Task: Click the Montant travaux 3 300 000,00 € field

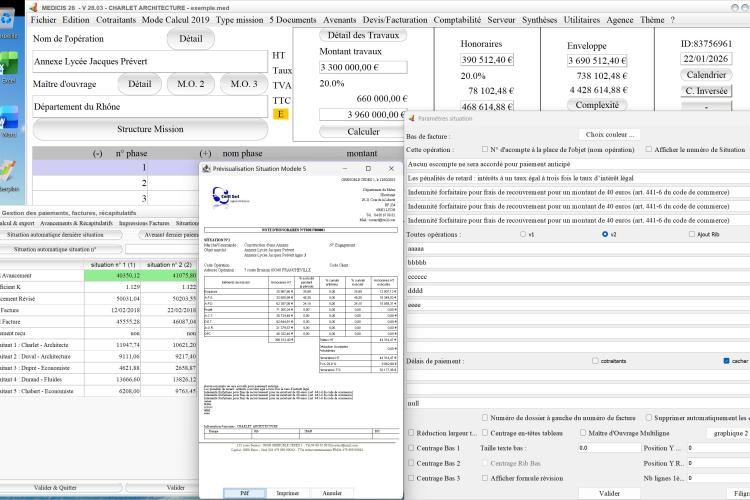Action: click(363, 67)
